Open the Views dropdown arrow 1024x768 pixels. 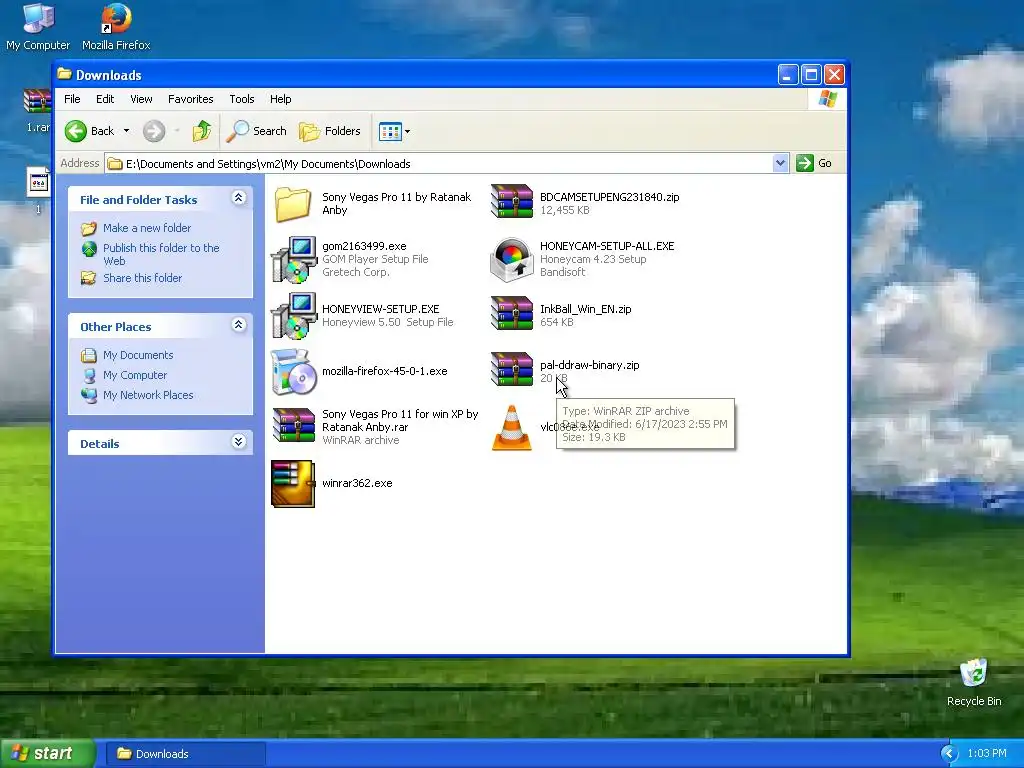point(408,131)
